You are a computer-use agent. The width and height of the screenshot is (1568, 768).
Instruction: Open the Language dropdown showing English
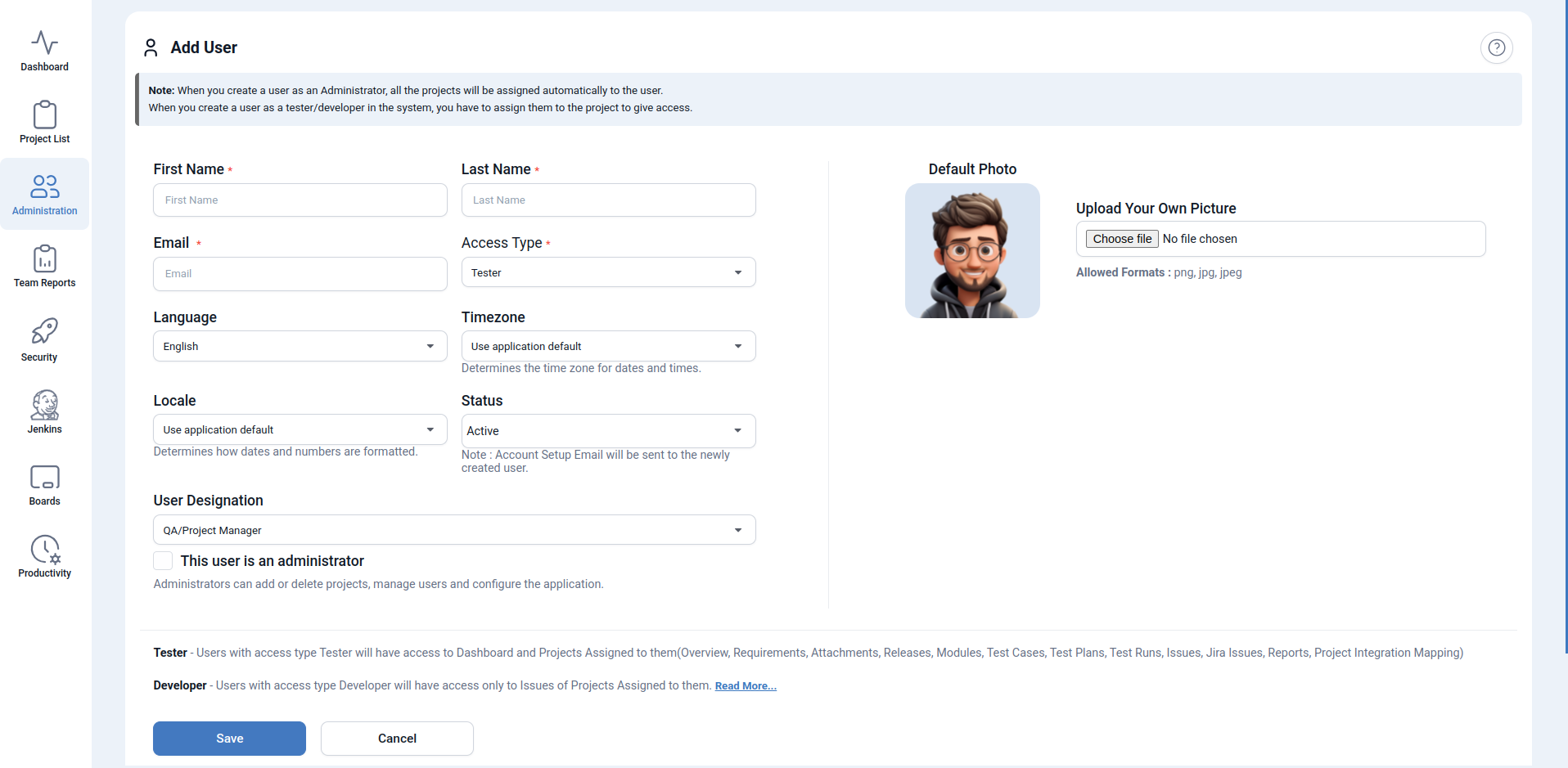(x=300, y=346)
